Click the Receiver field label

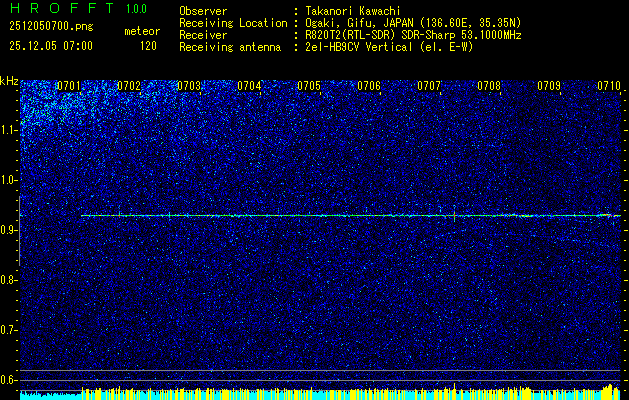point(203,35)
